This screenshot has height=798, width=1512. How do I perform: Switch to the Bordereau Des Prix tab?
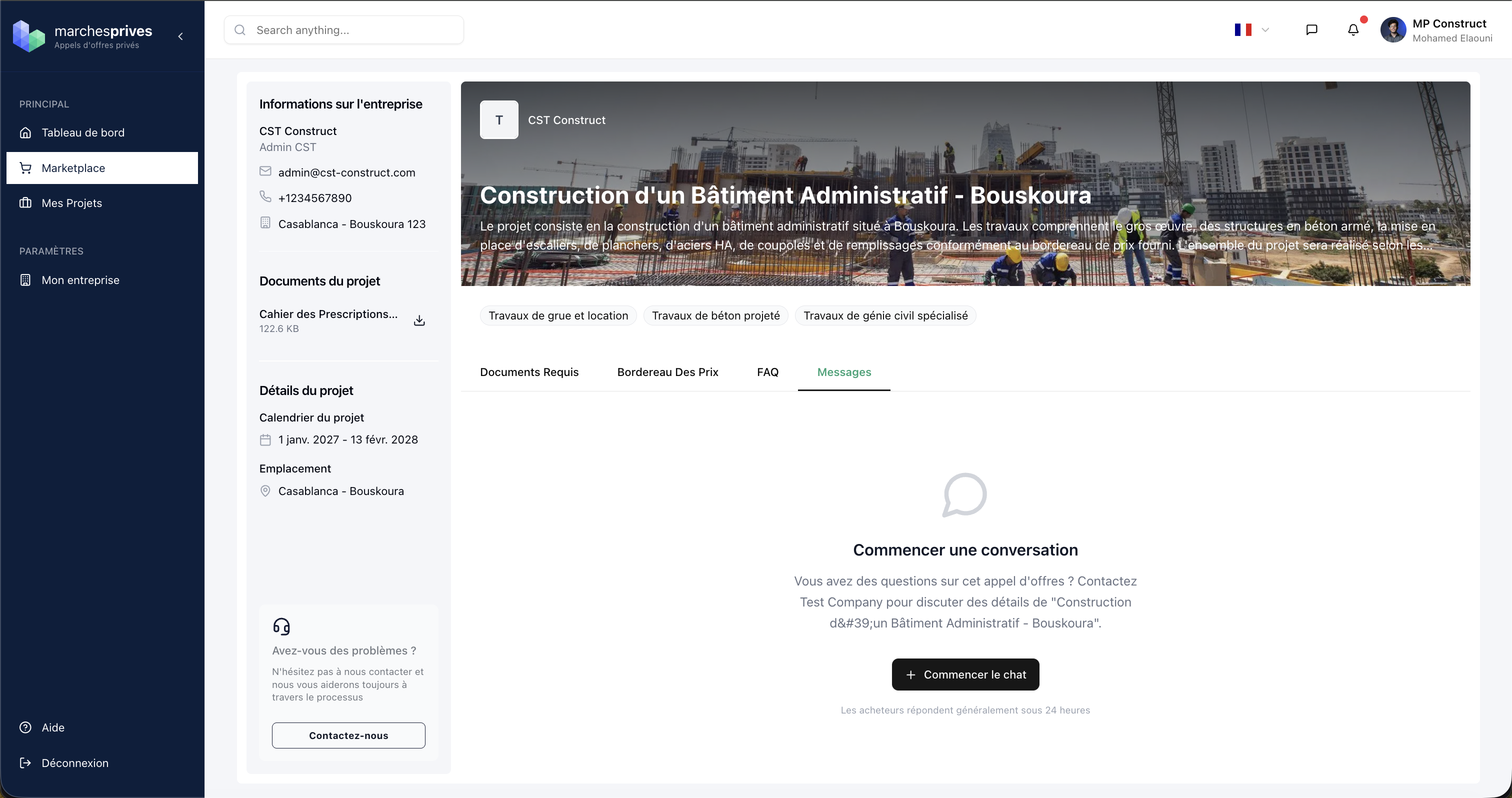click(x=667, y=372)
